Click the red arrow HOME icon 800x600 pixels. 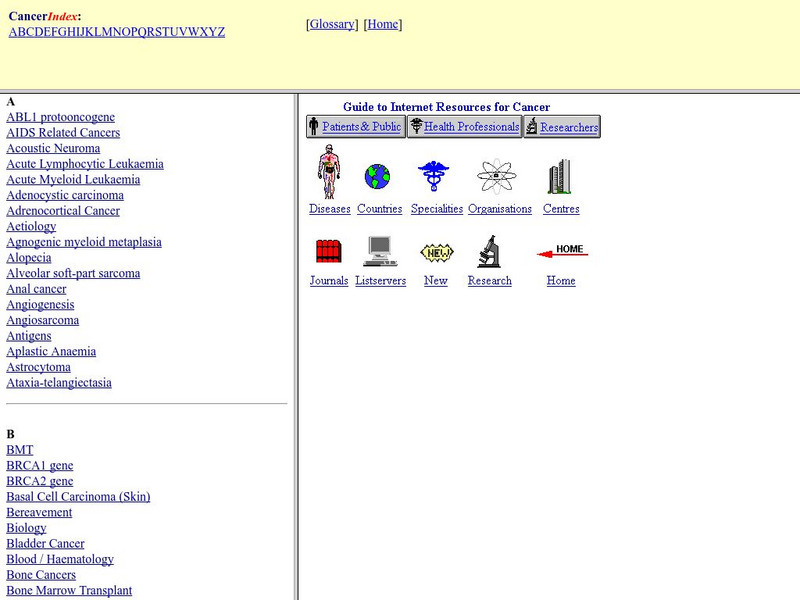coord(562,251)
